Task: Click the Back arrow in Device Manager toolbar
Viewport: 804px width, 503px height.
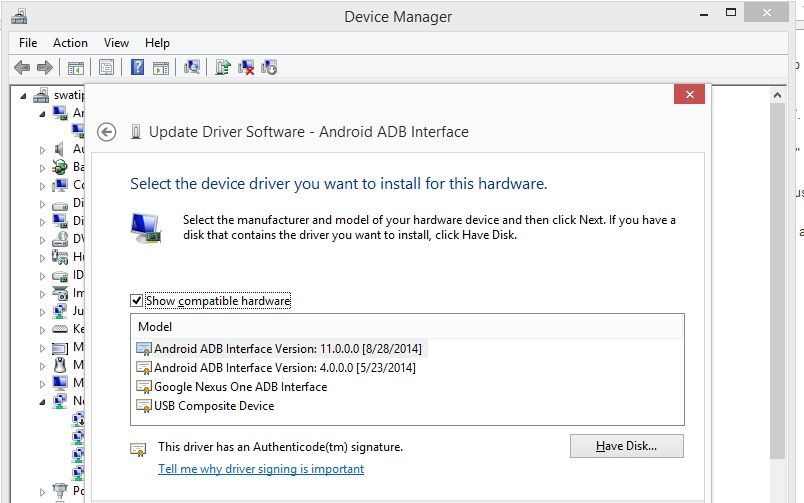Action: 21,68
